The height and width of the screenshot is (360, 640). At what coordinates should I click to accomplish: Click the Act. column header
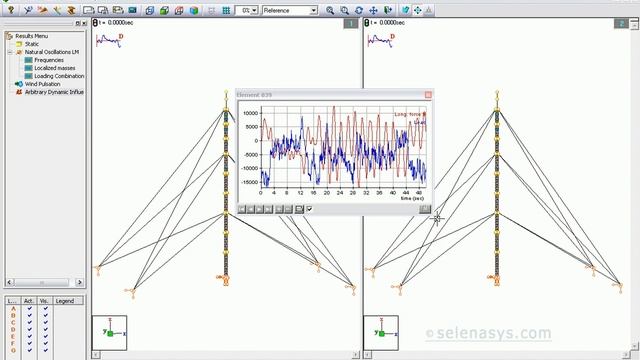point(29,301)
